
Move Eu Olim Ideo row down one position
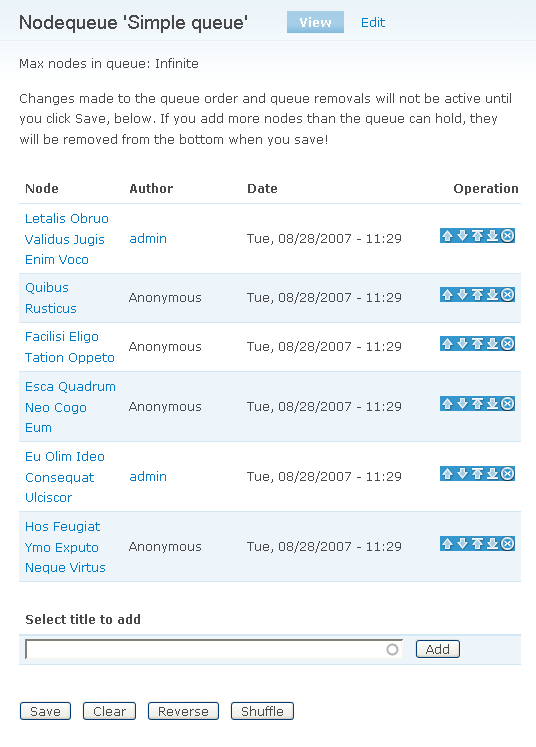(462, 474)
